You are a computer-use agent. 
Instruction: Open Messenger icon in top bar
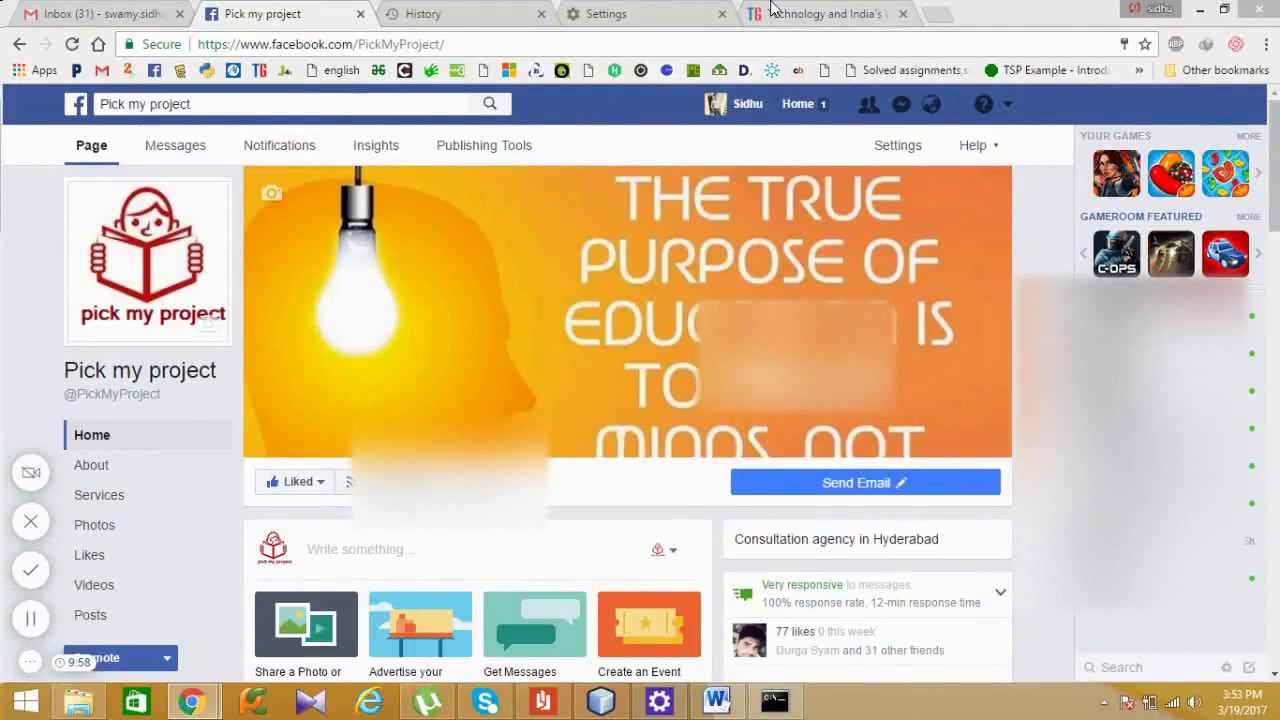click(901, 104)
